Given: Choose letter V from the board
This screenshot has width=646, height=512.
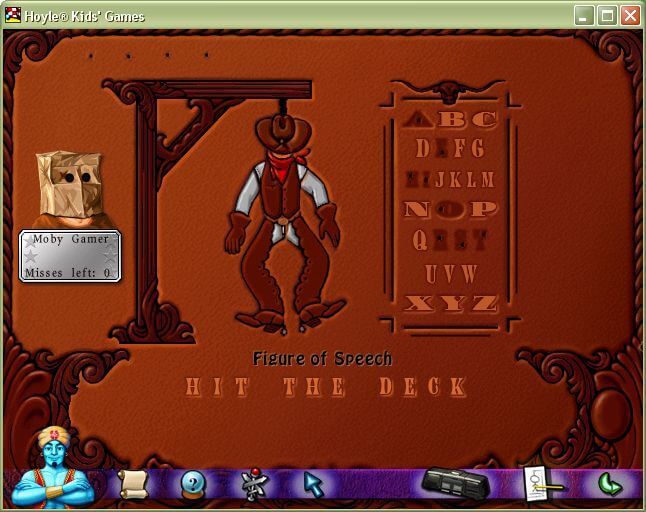Looking at the screenshot, I should 449,274.
